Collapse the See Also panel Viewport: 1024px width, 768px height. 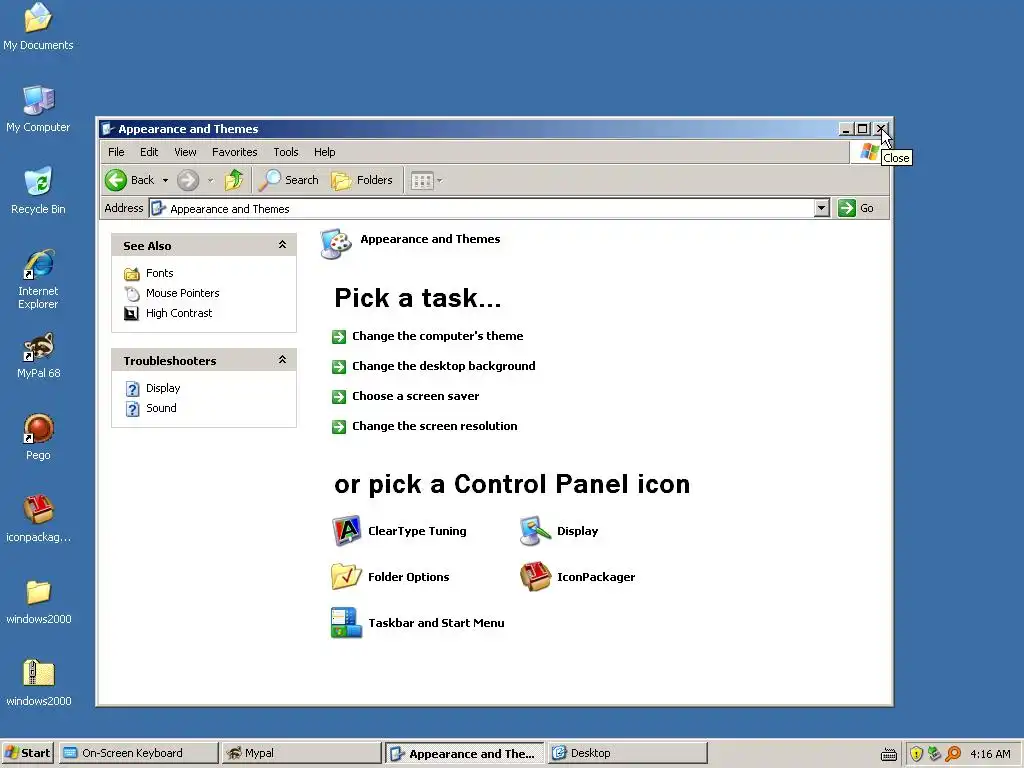pos(282,245)
